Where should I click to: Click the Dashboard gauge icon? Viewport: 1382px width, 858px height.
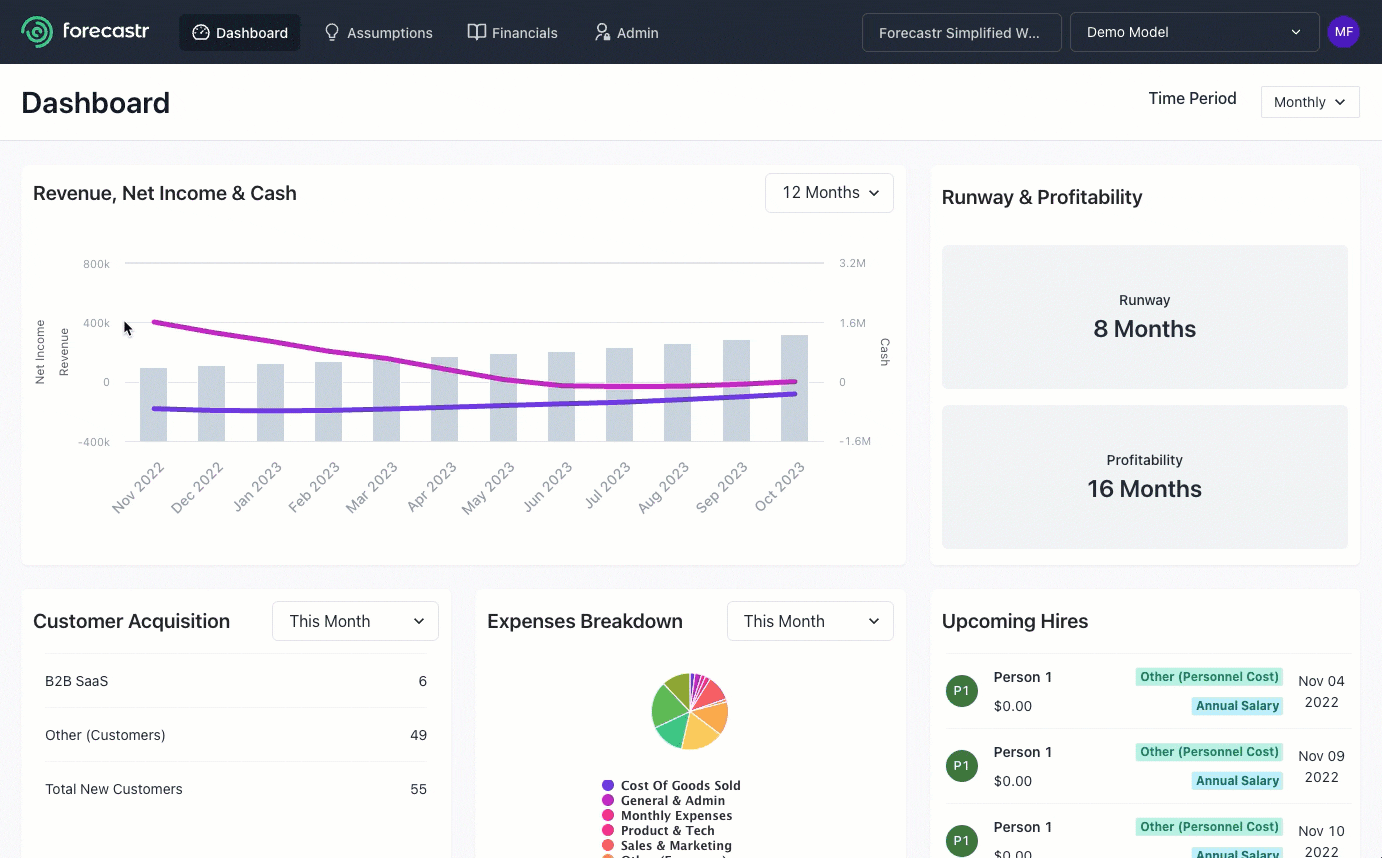[200, 32]
